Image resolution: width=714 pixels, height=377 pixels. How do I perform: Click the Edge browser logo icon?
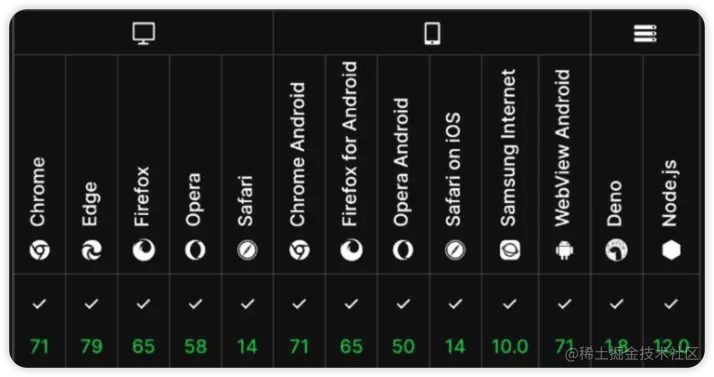(x=92, y=250)
